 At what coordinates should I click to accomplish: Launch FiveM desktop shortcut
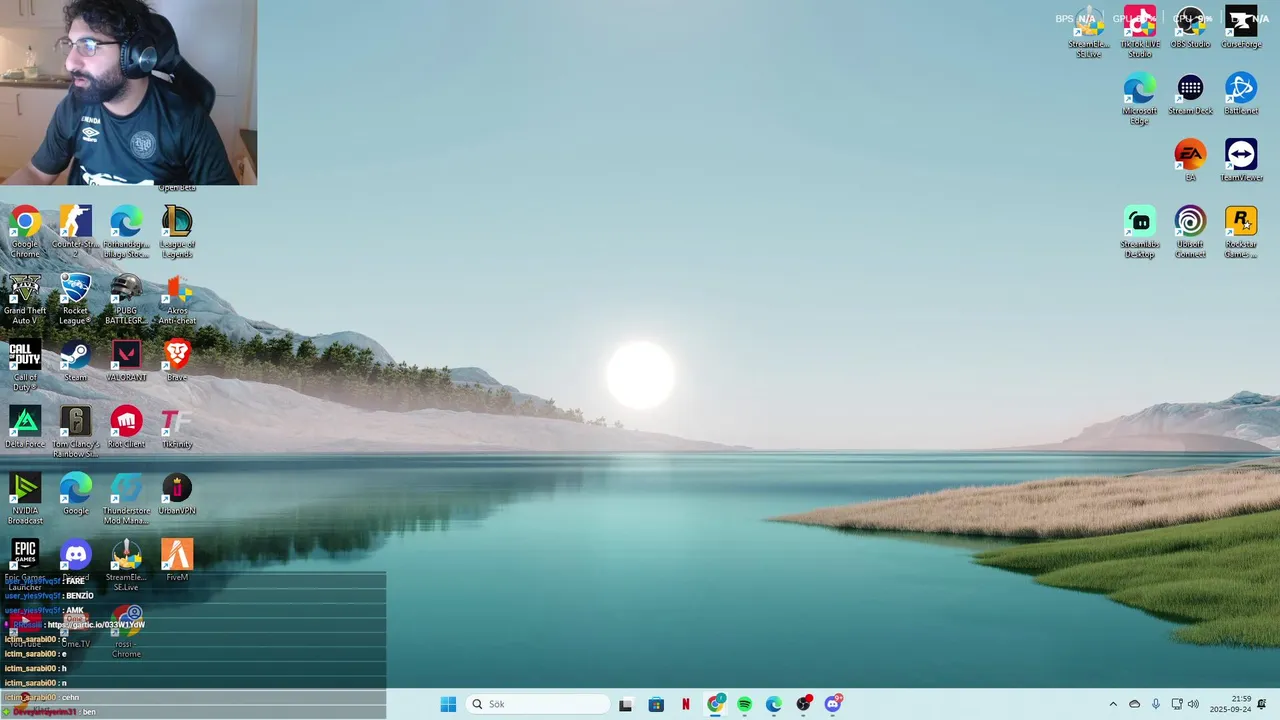coord(177,560)
